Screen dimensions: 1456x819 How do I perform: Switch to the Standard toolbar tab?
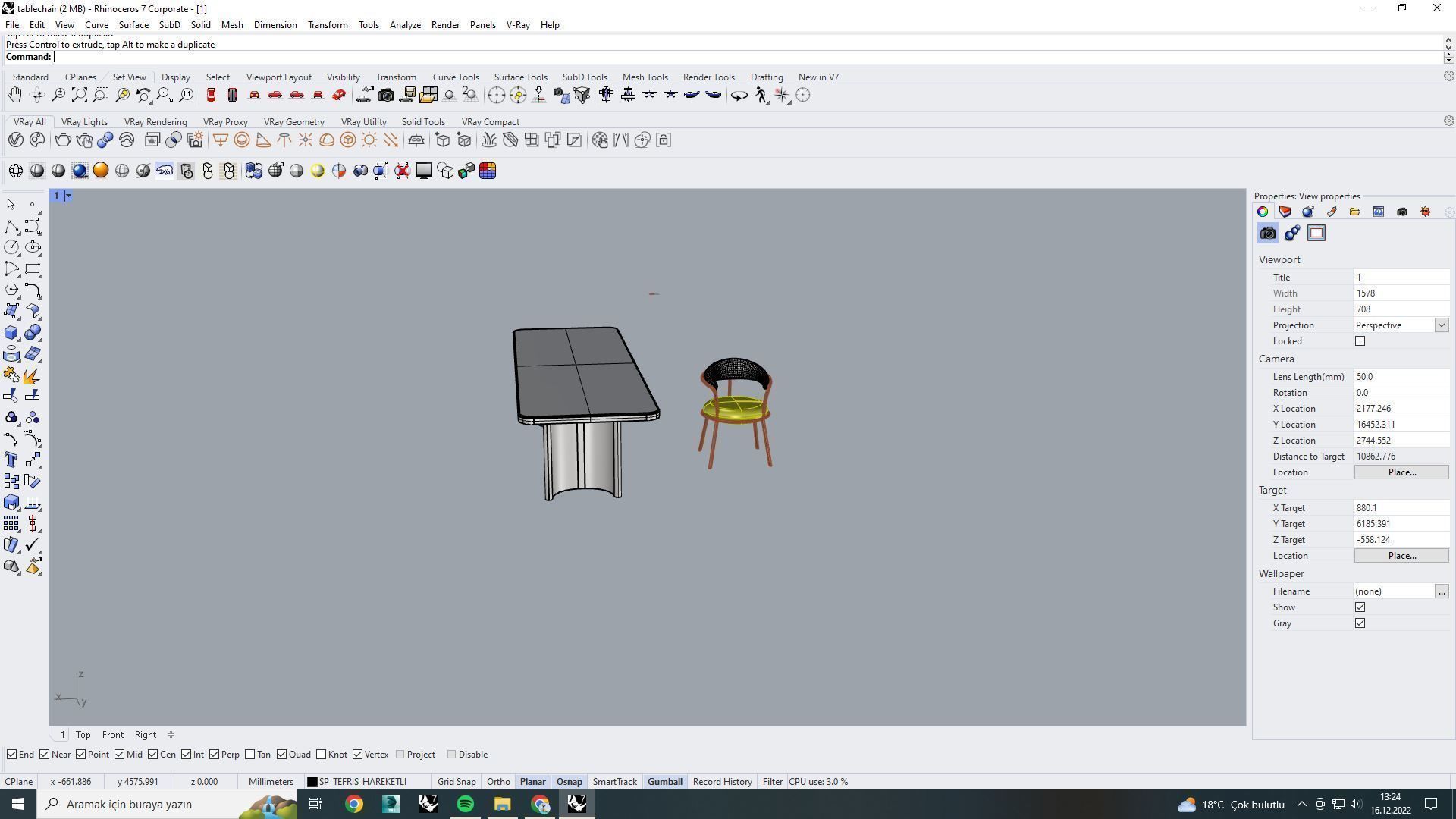coord(30,77)
